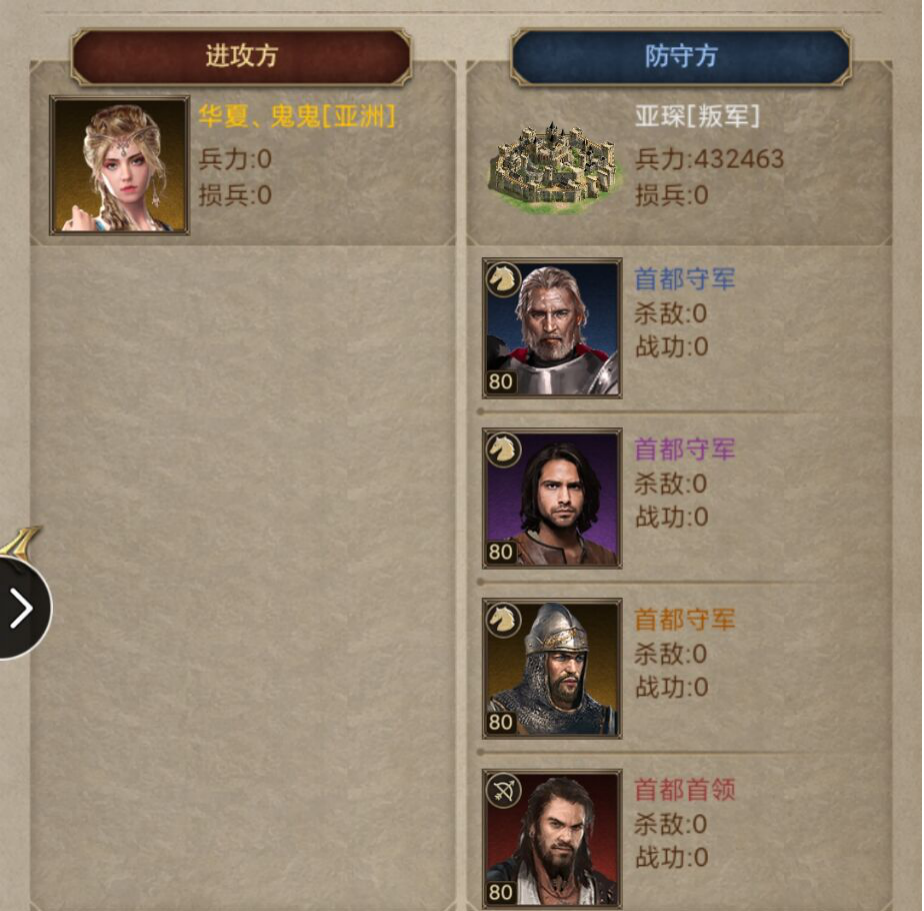Click the orange 首都守军 label
924x911 pixels.
[685, 619]
